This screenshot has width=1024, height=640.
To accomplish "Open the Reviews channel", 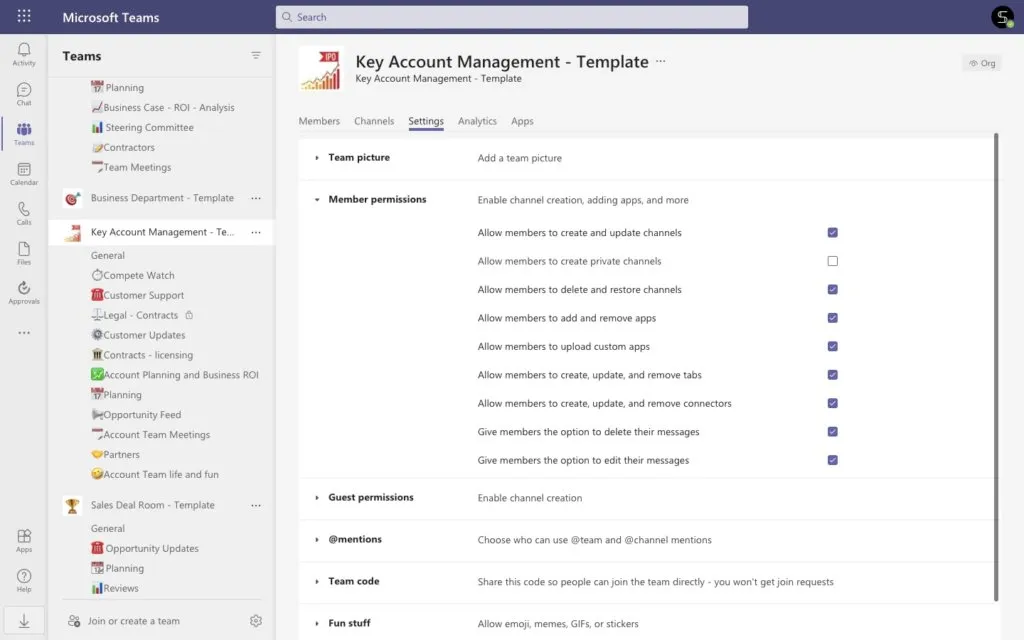I will coord(115,588).
